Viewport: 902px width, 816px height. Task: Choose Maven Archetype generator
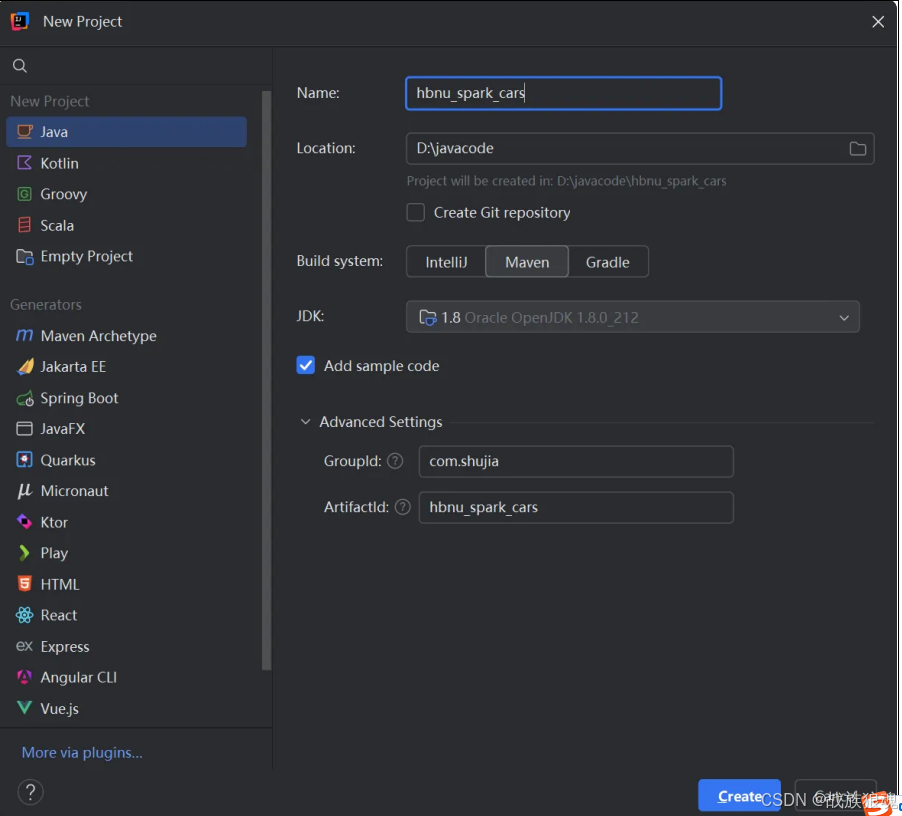pyautogui.click(x=127, y=335)
